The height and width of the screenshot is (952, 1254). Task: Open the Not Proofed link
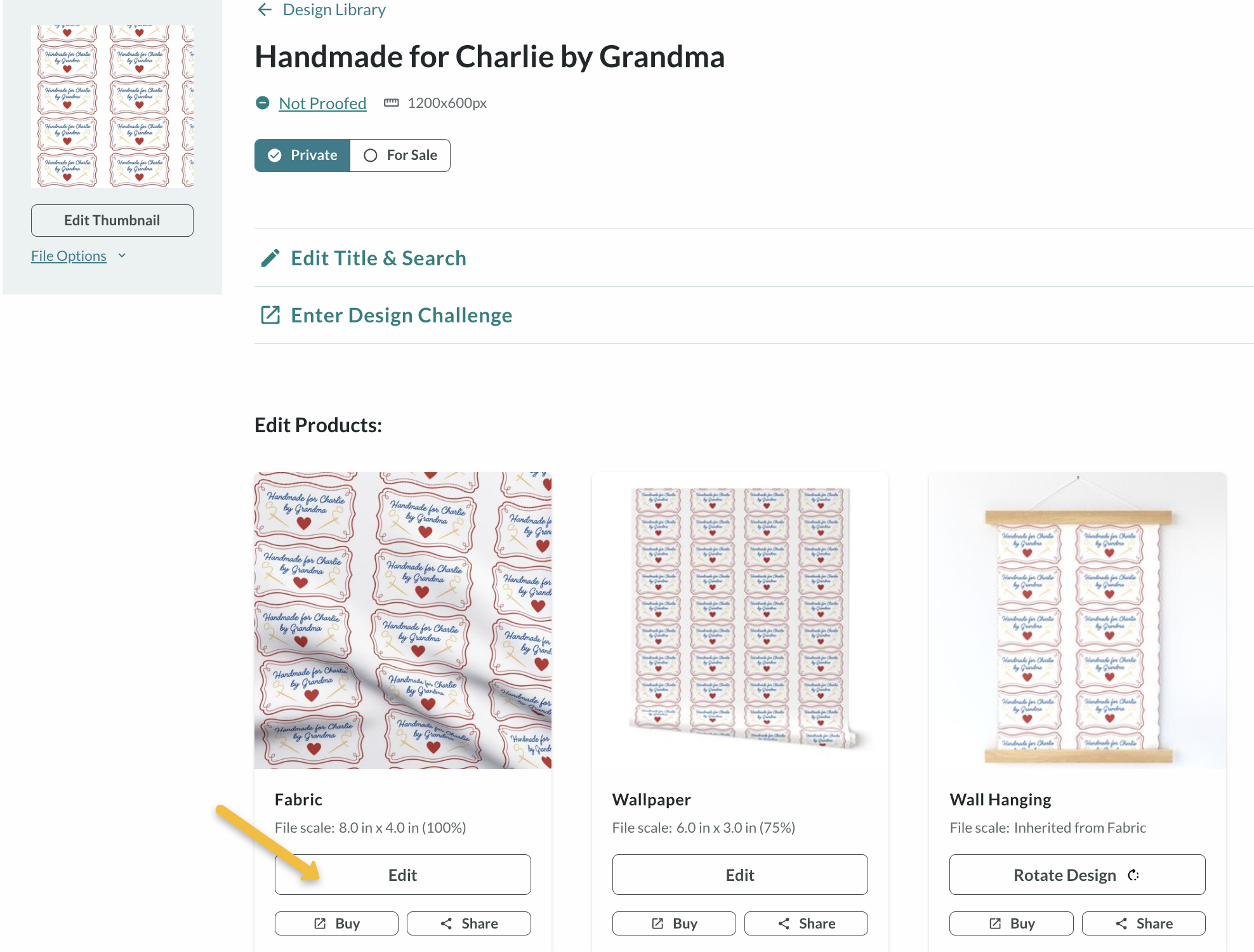coord(322,103)
